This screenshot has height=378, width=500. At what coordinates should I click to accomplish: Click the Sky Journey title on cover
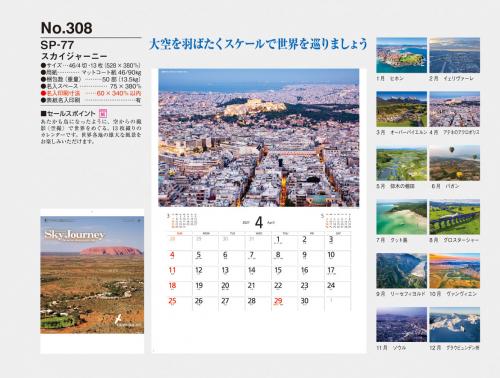(x=75, y=235)
